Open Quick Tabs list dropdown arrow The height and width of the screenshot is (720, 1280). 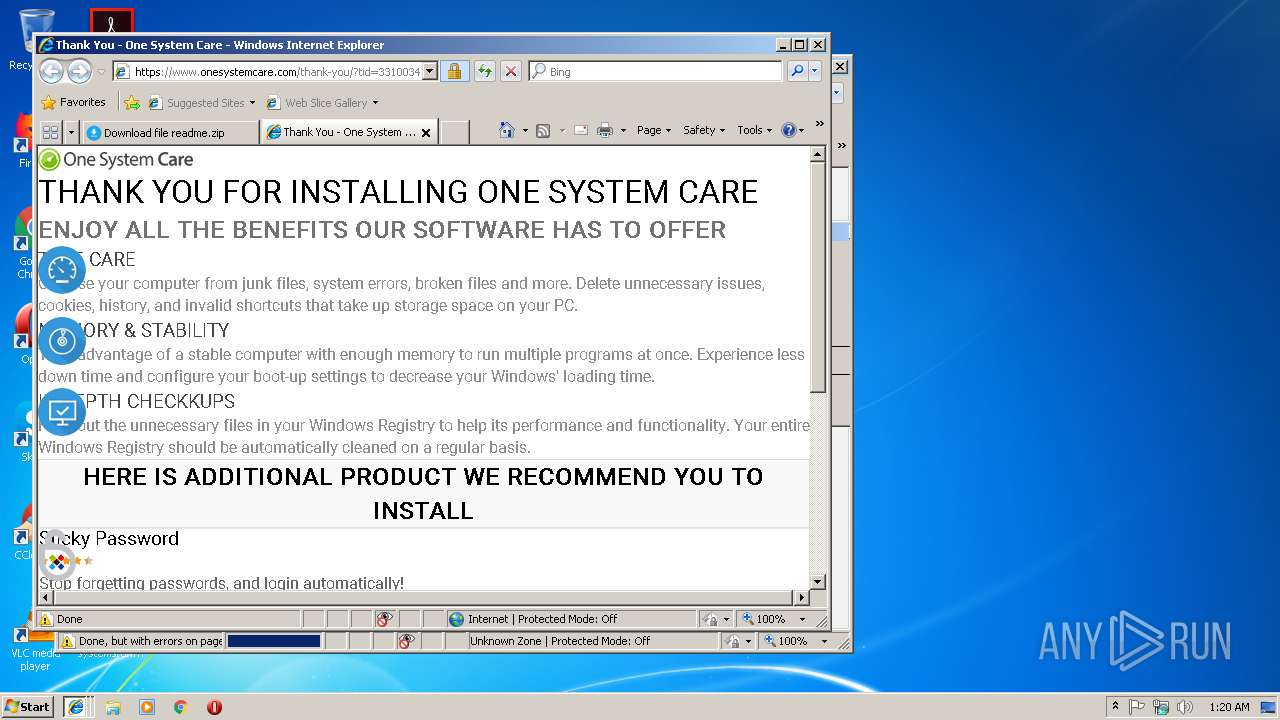tap(71, 131)
